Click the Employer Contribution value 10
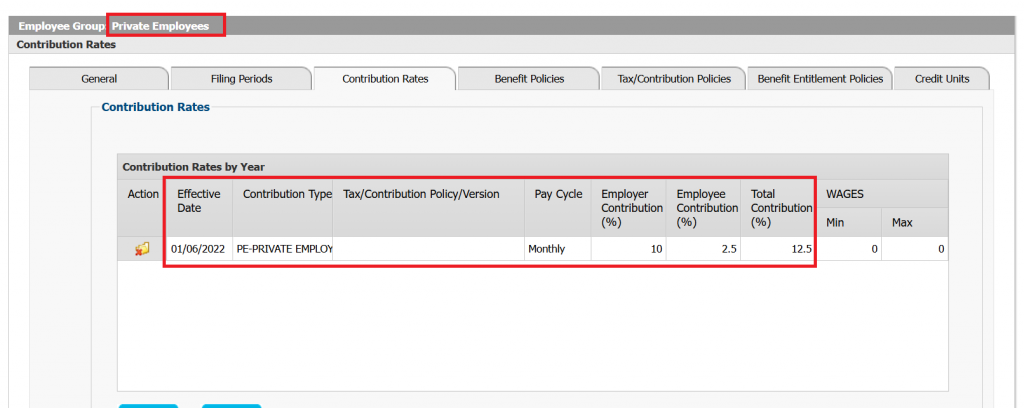1024x408 pixels. [629, 249]
